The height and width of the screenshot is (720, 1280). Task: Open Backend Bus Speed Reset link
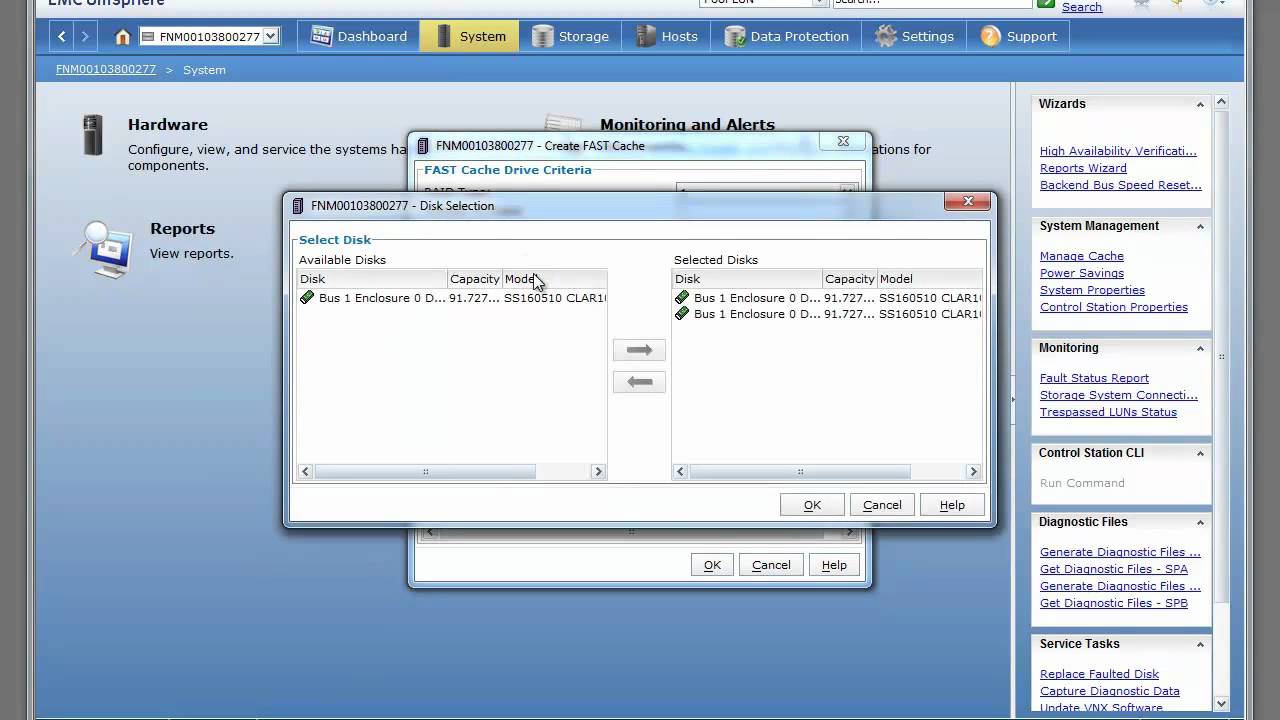tap(1121, 185)
